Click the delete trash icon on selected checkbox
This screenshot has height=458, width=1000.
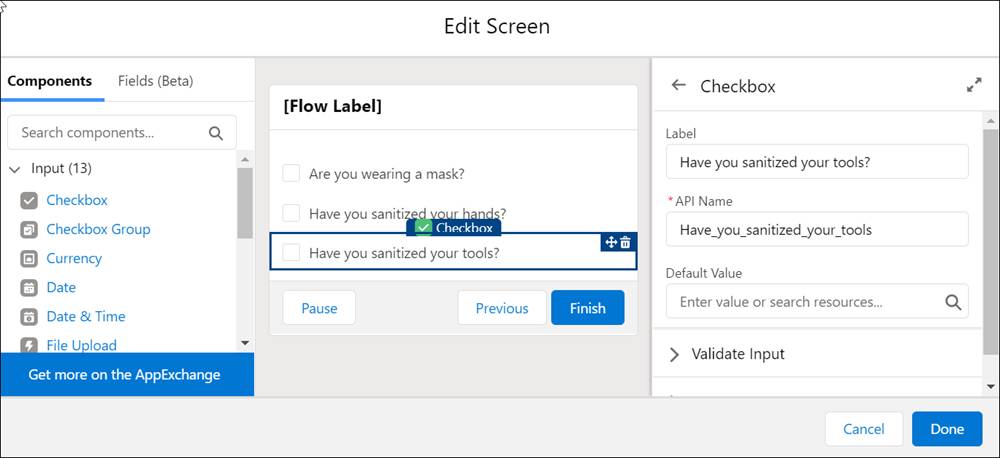pyautogui.click(x=626, y=242)
